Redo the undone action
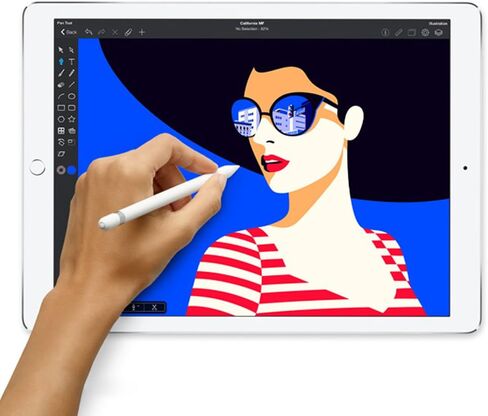Image resolution: width=488 pixels, height=416 pixels. tap(101, 32)
